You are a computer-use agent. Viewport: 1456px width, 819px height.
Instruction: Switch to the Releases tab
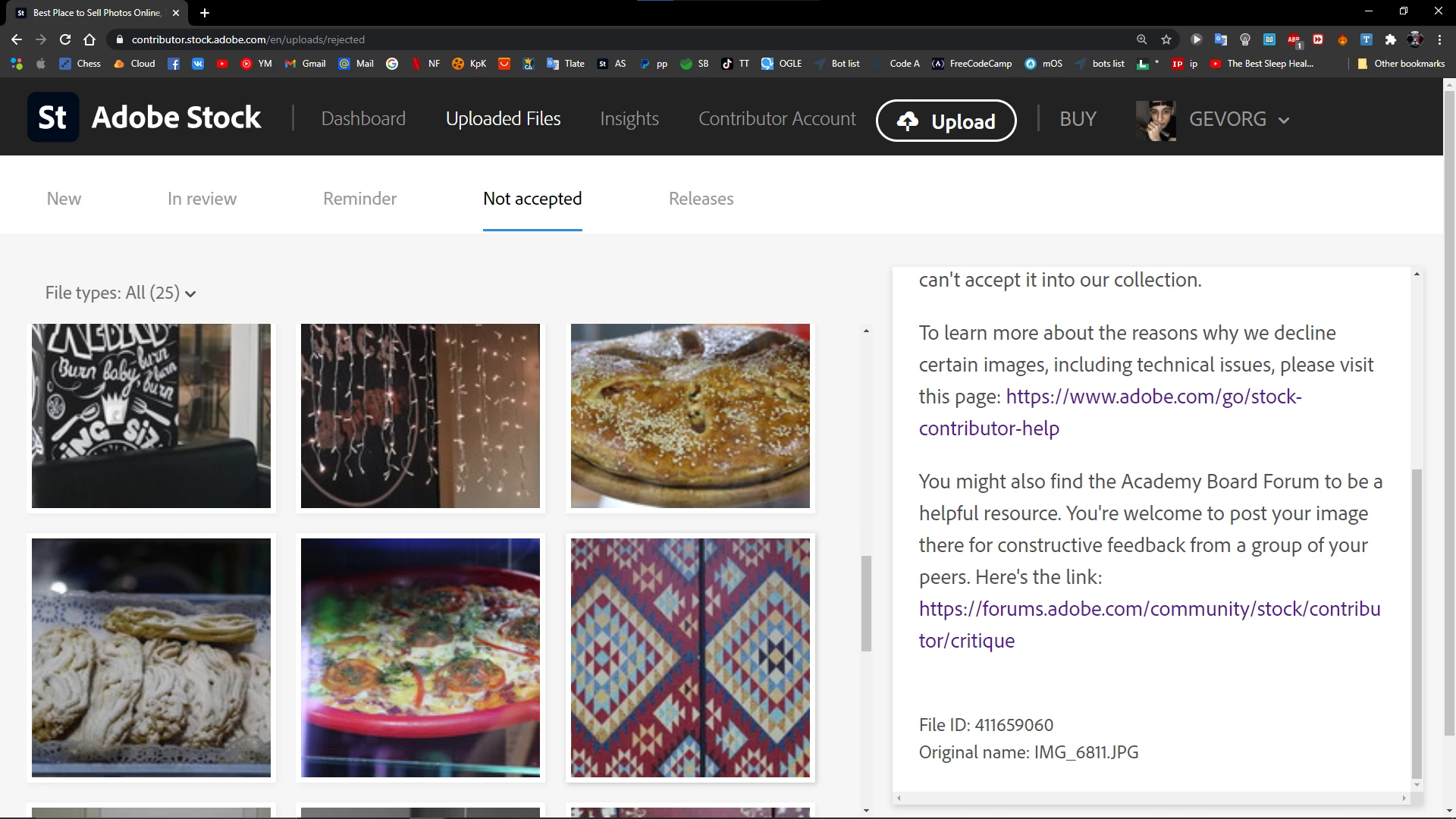[x=701, y=199]
